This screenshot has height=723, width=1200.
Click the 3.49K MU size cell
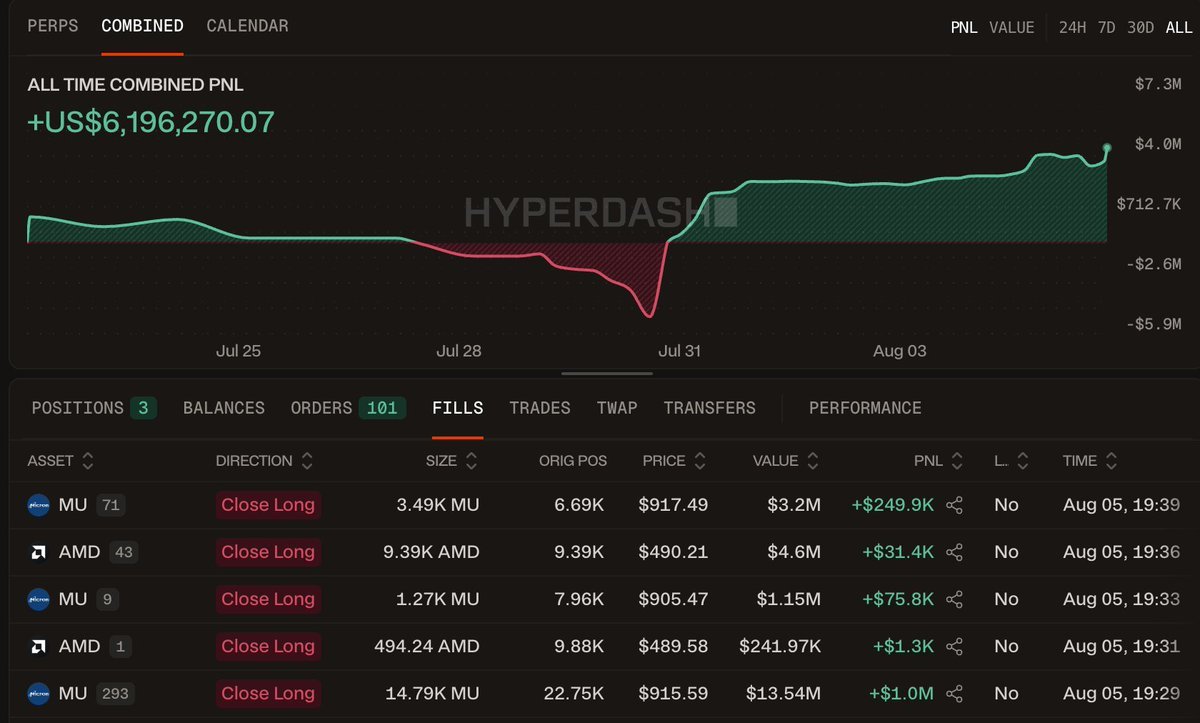(x=437, y=505)
